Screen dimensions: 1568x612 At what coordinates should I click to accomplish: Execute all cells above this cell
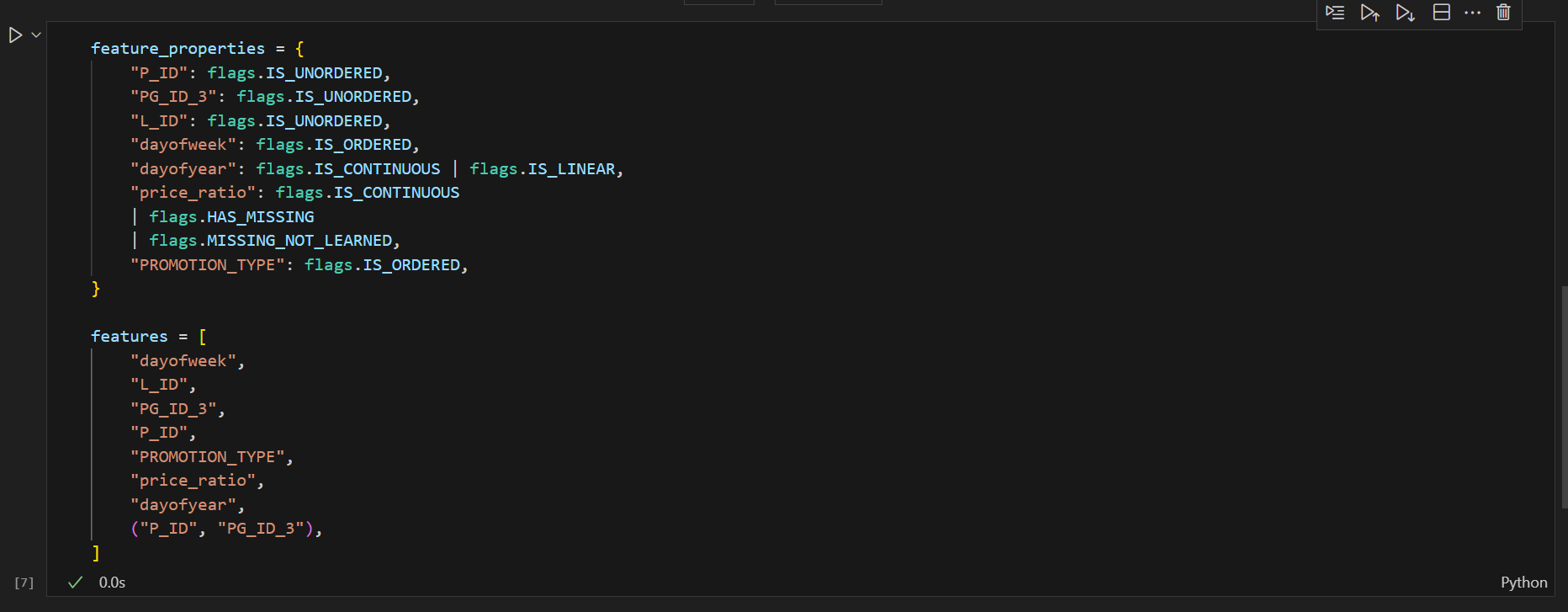tap(1370, 13)
